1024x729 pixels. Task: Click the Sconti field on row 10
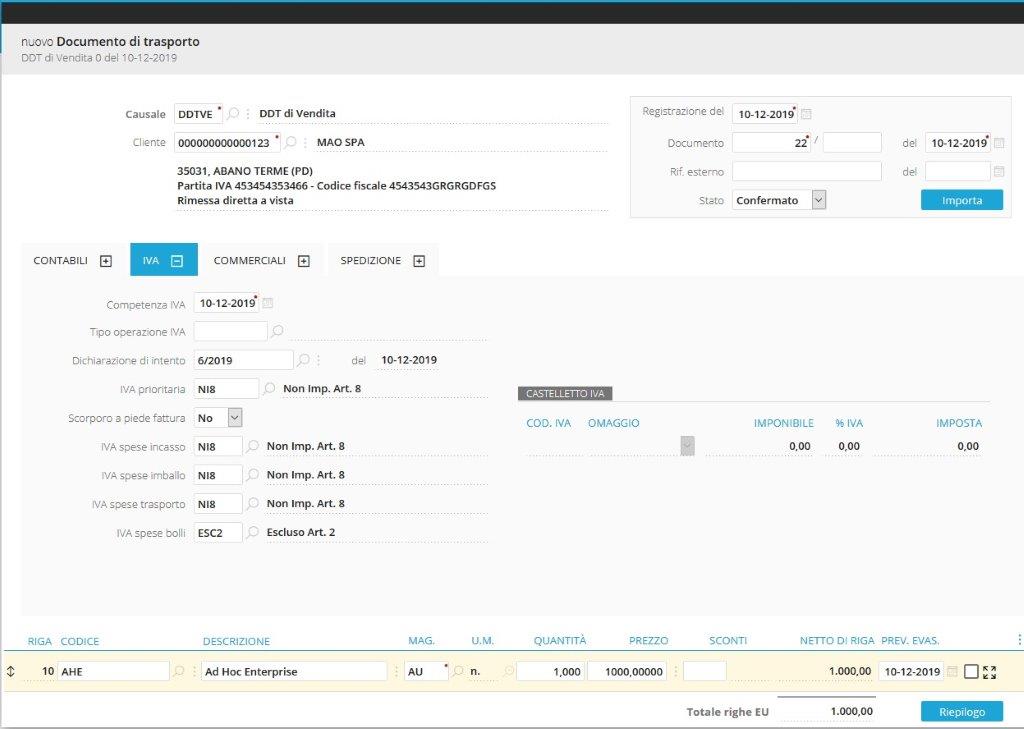[705, 672]
